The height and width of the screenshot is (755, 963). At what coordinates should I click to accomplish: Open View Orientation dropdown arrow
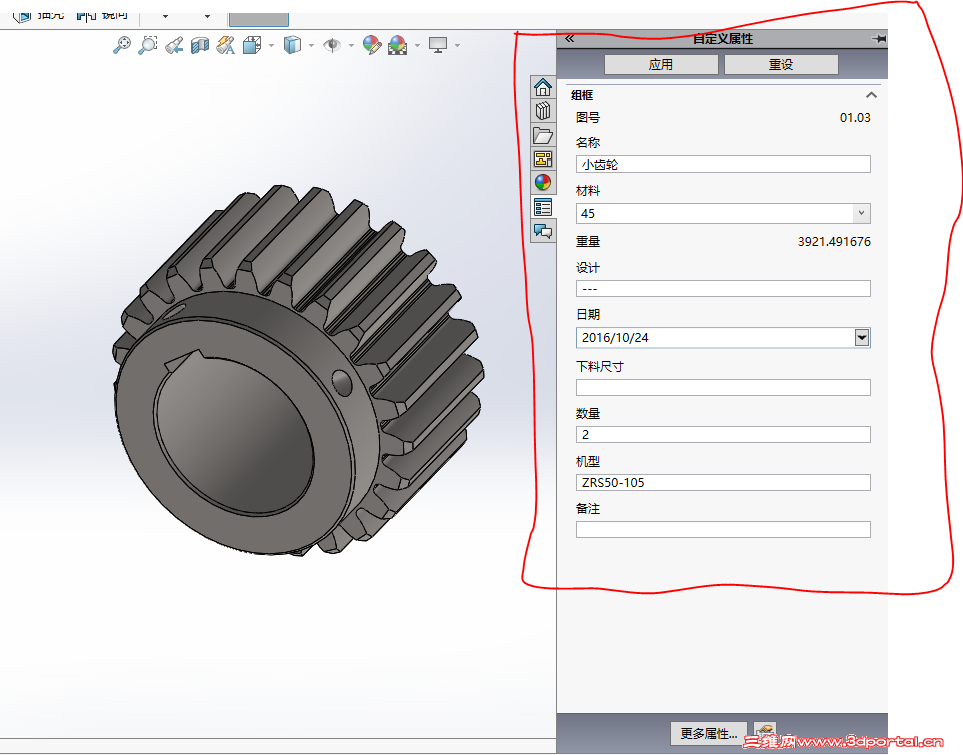click(271, 45)
